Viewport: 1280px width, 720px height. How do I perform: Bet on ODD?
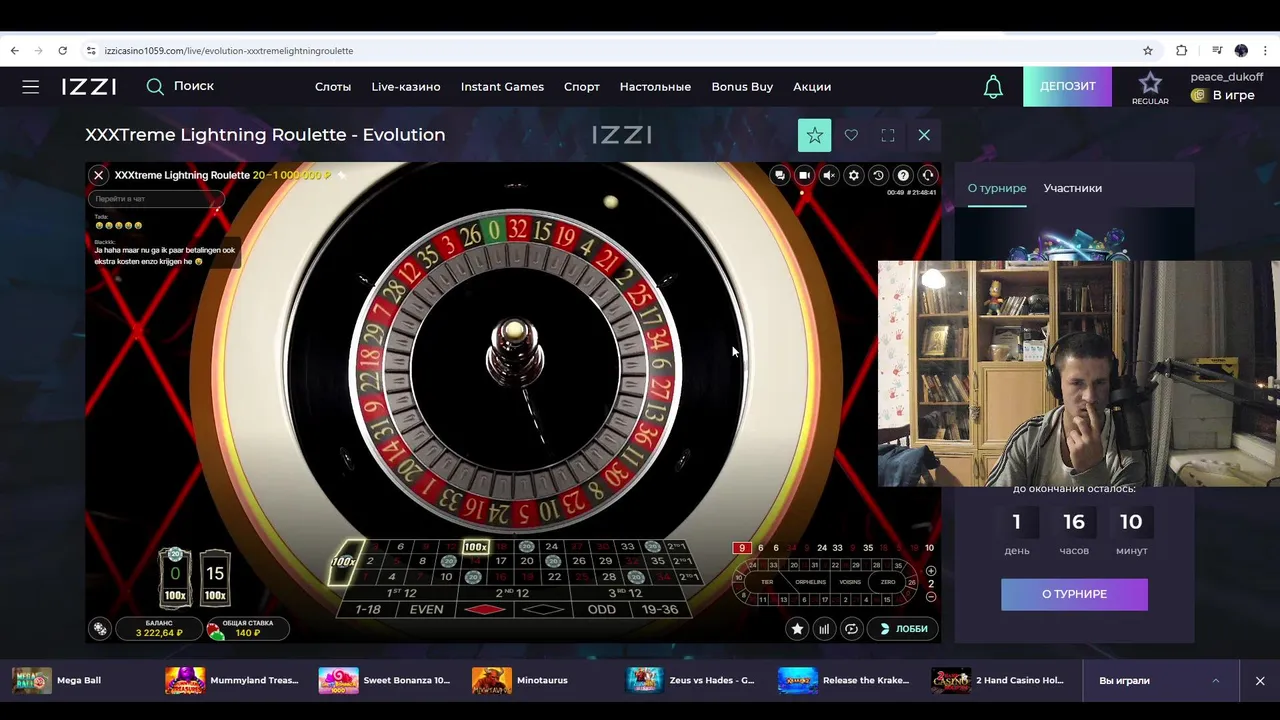tap(601, 609)
